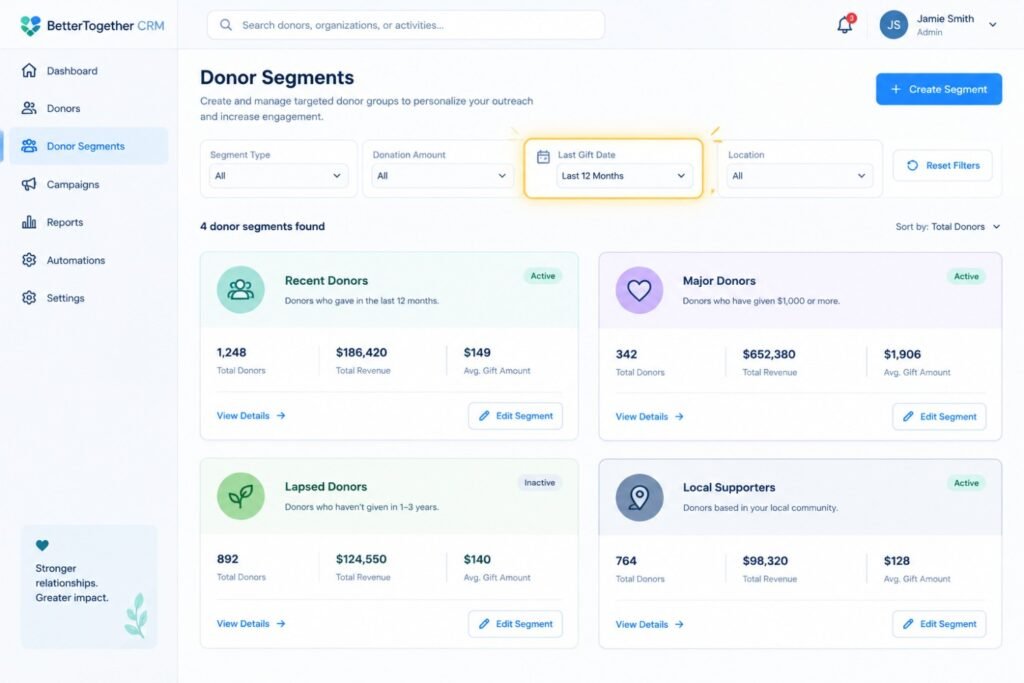This screenshot has height=683, width=1024.
Task: Click the $652,380 total revenue value
Action: coord(769,354)
